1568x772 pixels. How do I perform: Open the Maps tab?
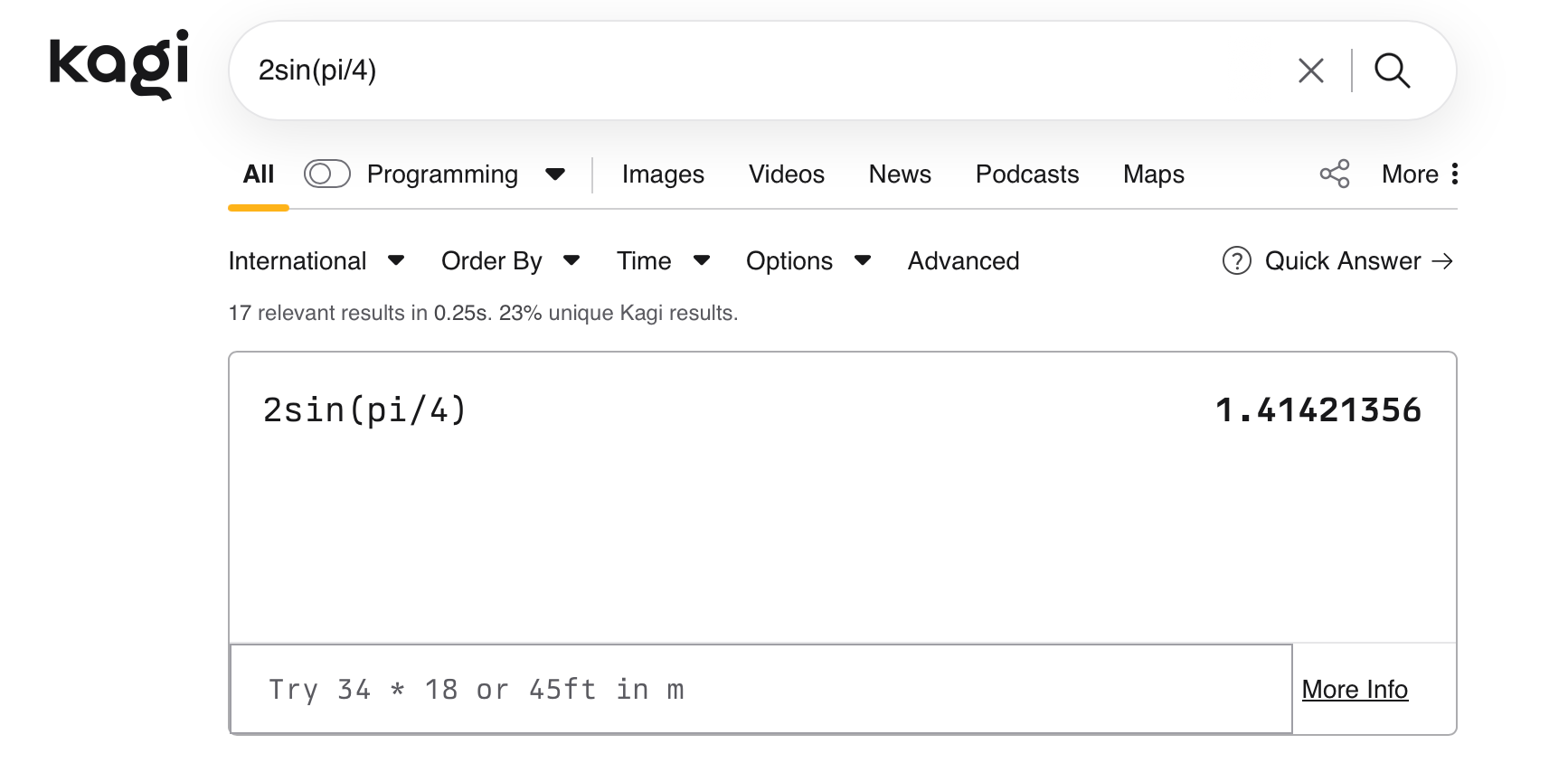1153,174
